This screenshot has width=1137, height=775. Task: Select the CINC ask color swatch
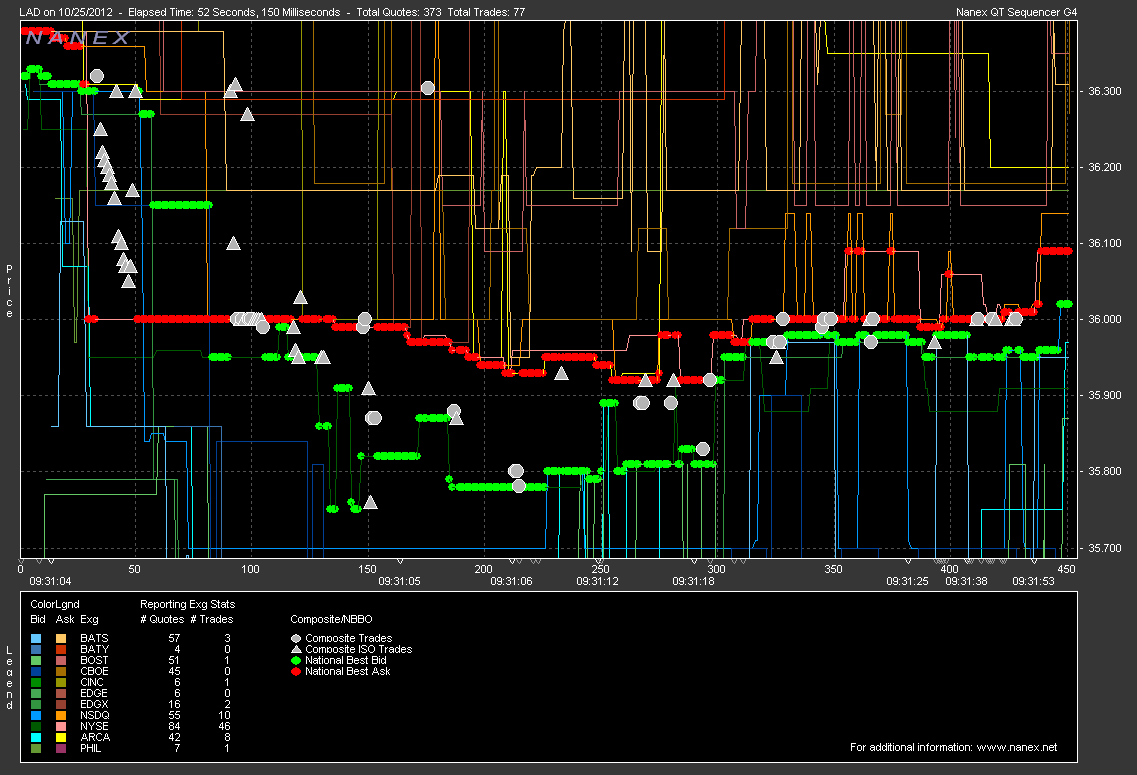[61, 682]
